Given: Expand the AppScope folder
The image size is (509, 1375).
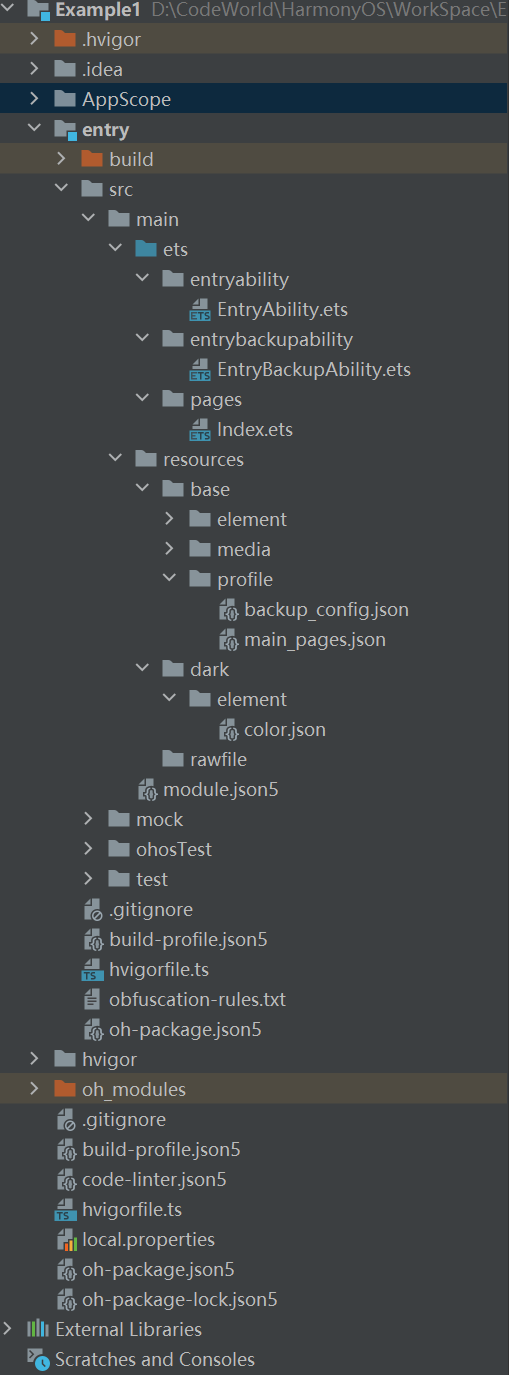Looking at the screenshot, I should (x=35, y=100).
